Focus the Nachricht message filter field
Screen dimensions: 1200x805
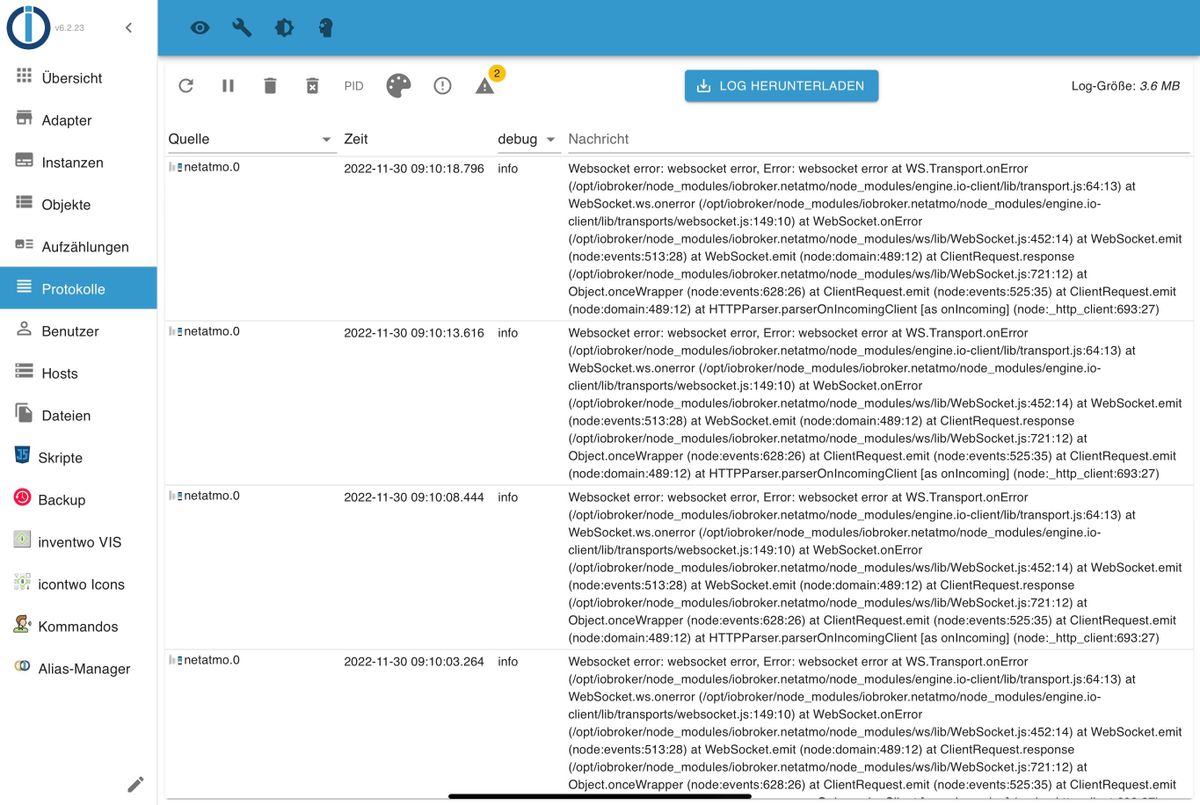pyautogui.click(x=878, y=139)
